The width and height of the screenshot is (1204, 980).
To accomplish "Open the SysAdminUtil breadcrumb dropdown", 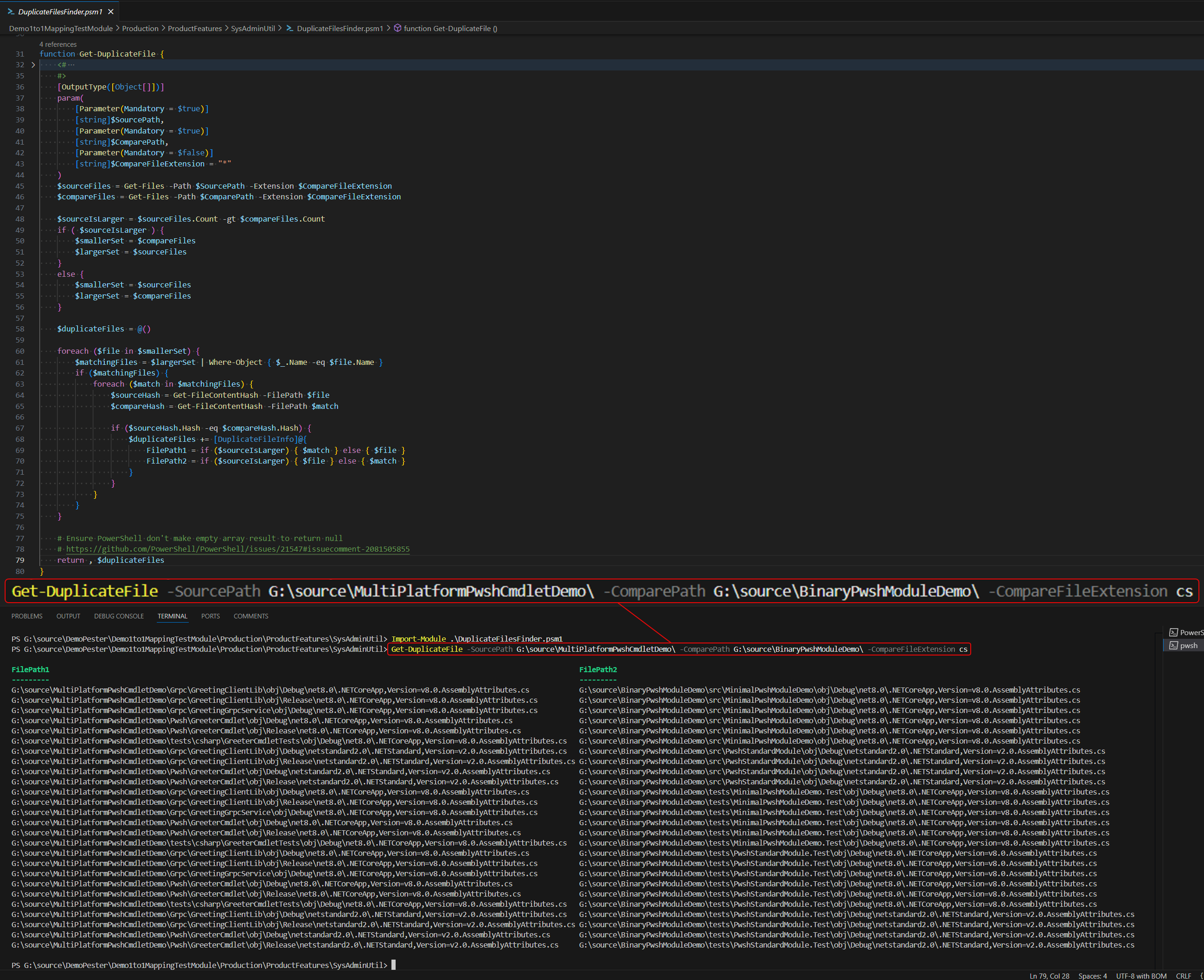I will (252, 28).
